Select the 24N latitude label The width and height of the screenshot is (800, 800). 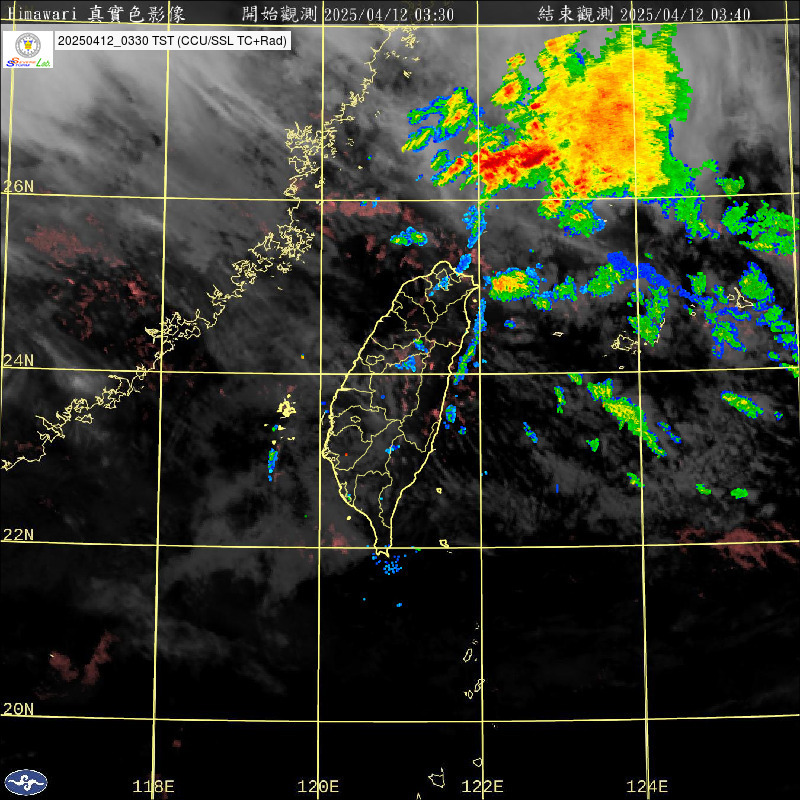pos(18,360)
